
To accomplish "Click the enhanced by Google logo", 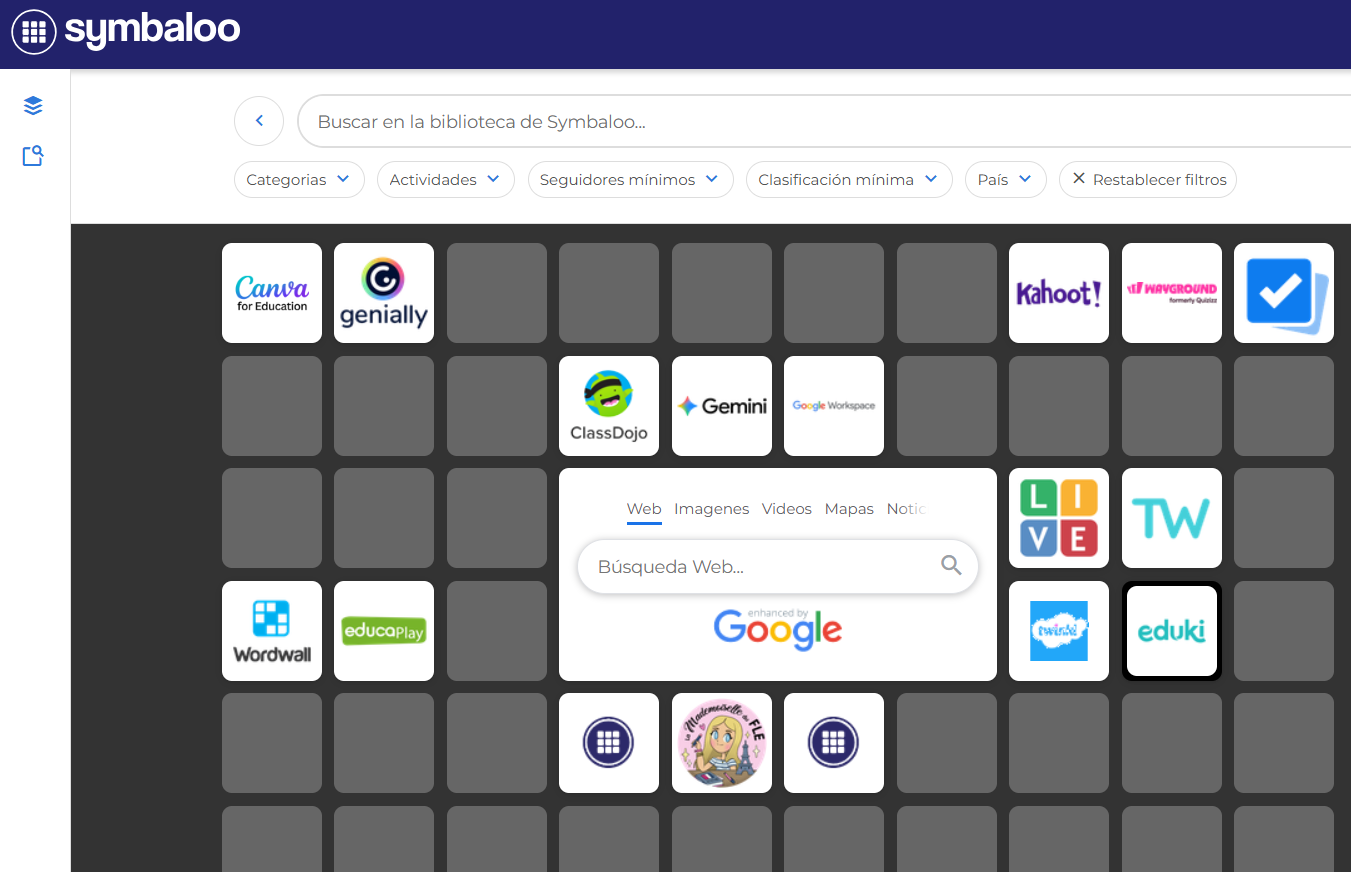I will coord(778,629).
